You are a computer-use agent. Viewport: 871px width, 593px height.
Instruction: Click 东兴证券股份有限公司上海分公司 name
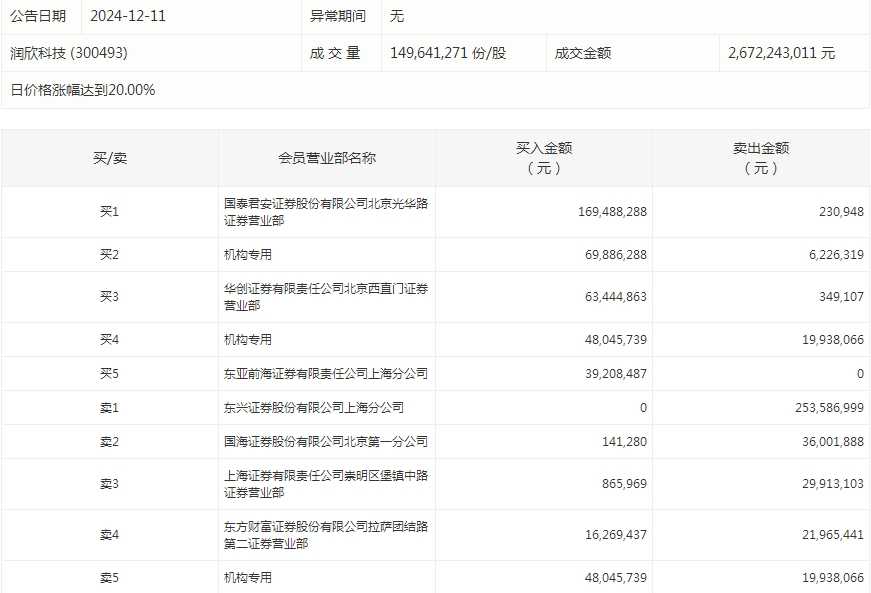pos(314,408)
